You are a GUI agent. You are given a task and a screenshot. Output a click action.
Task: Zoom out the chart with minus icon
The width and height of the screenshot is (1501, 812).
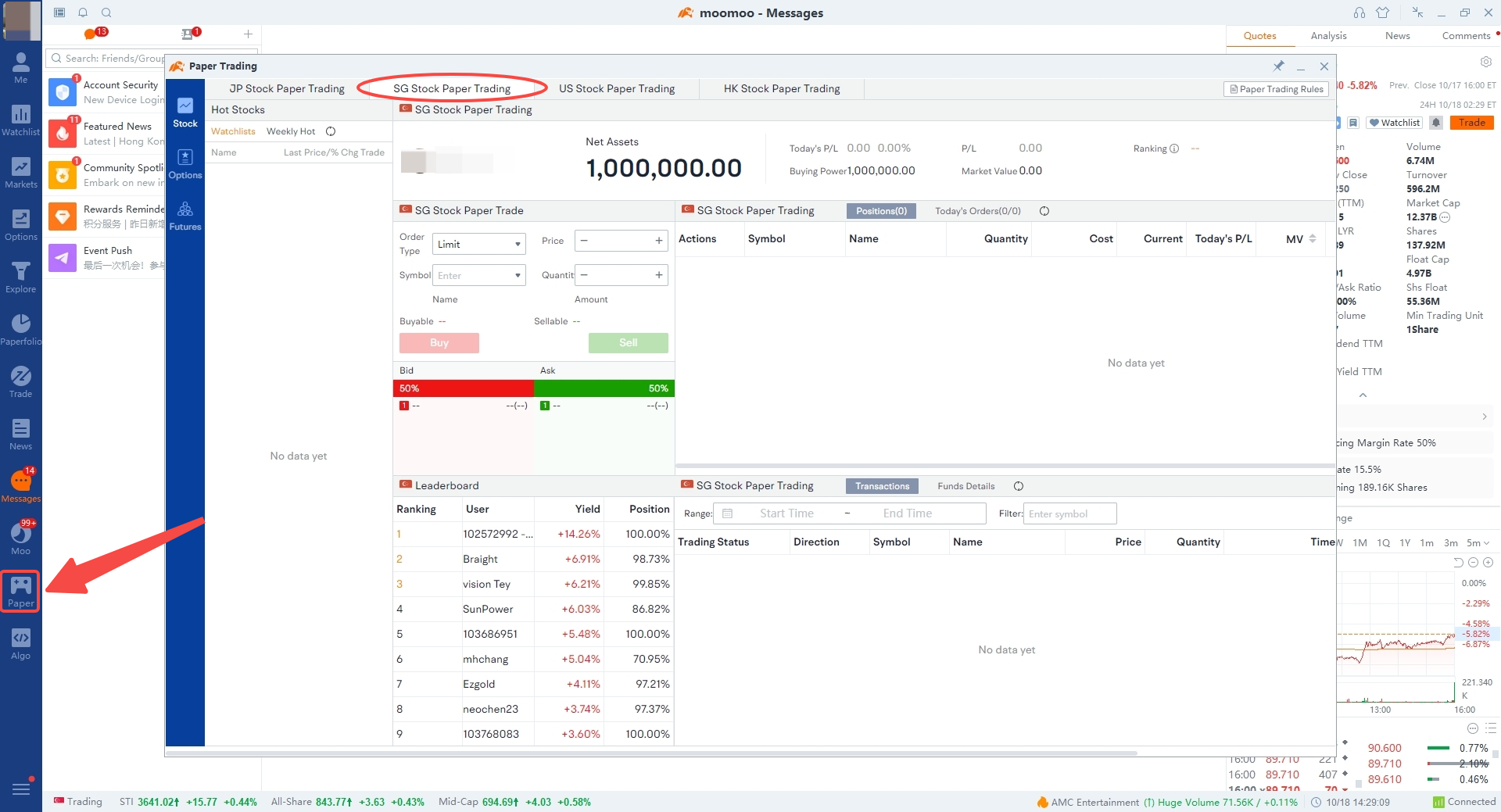pyautogui.click(x=1474, y=563)
